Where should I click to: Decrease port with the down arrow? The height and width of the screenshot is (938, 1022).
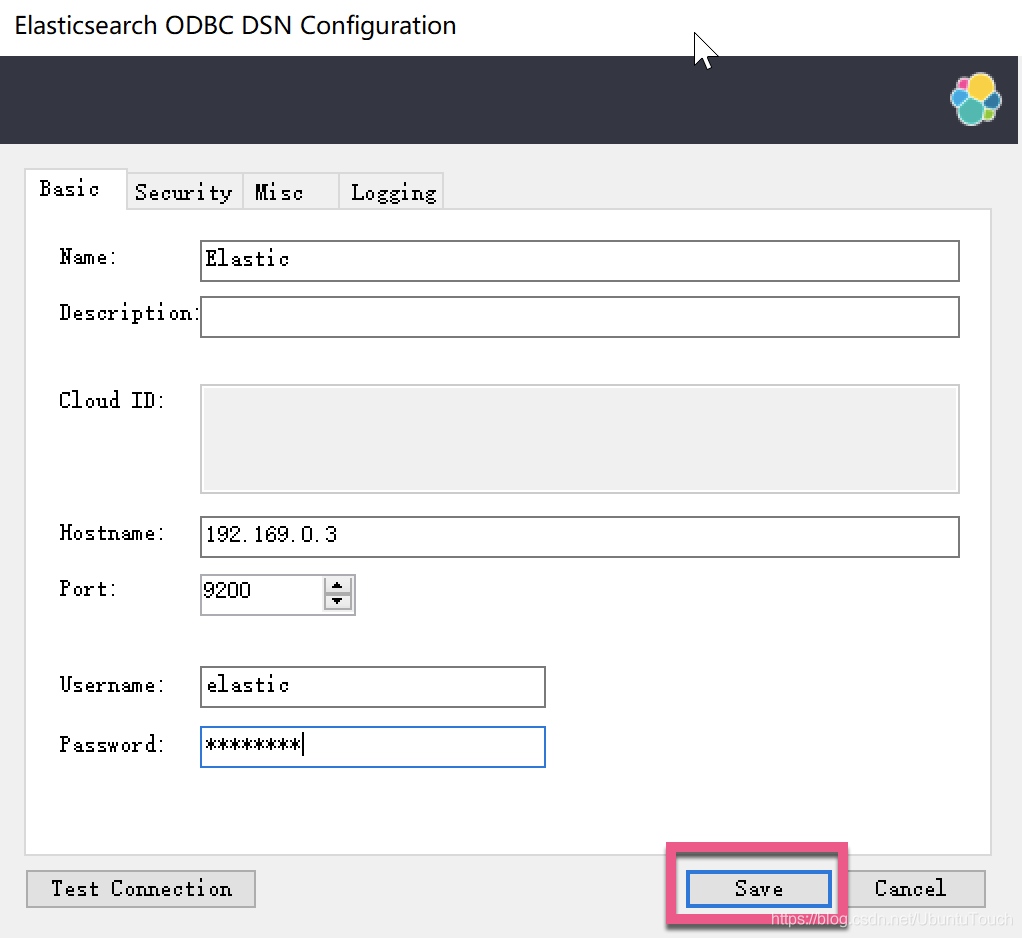338,601
